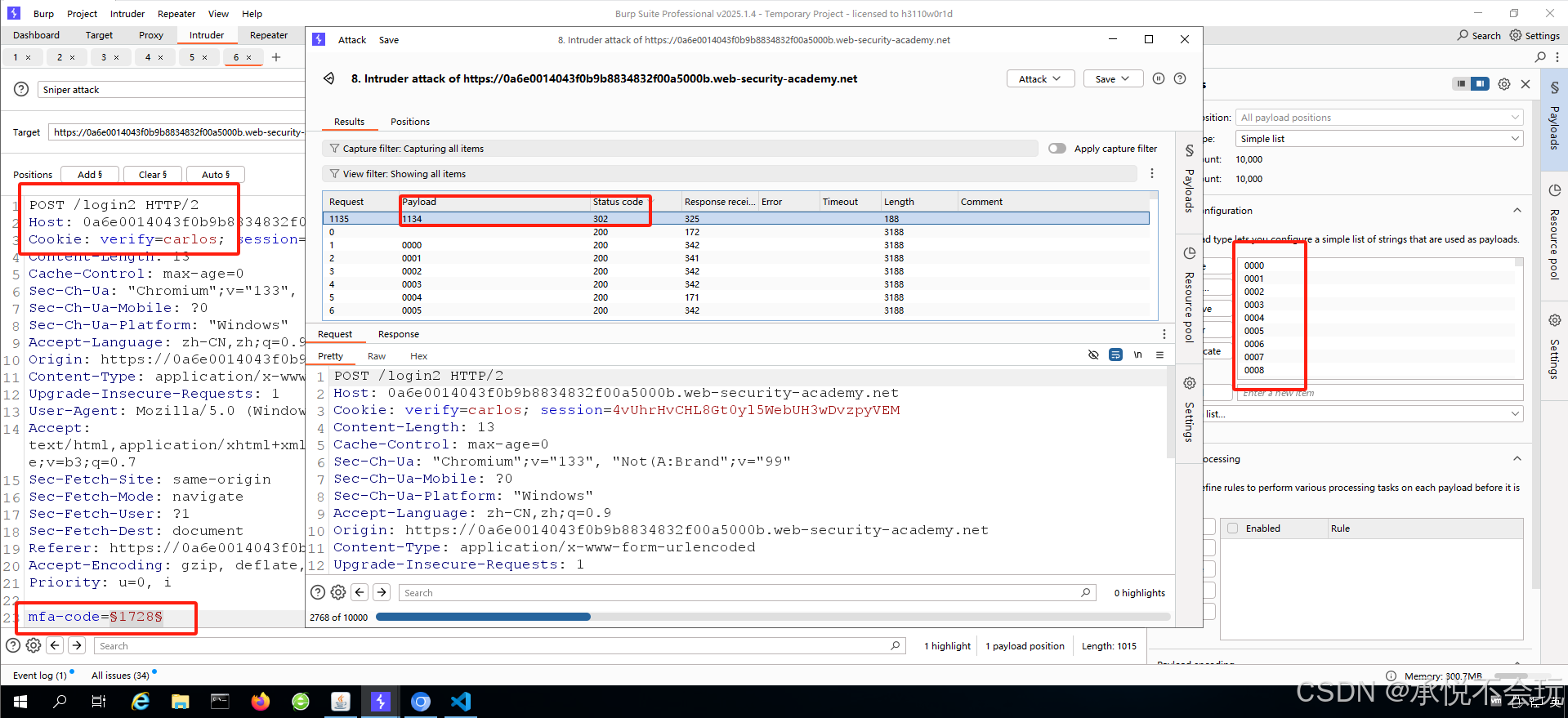Add a new Intruder tab
The height and width of the screenshot is (718, 1568).
[276, 57]
